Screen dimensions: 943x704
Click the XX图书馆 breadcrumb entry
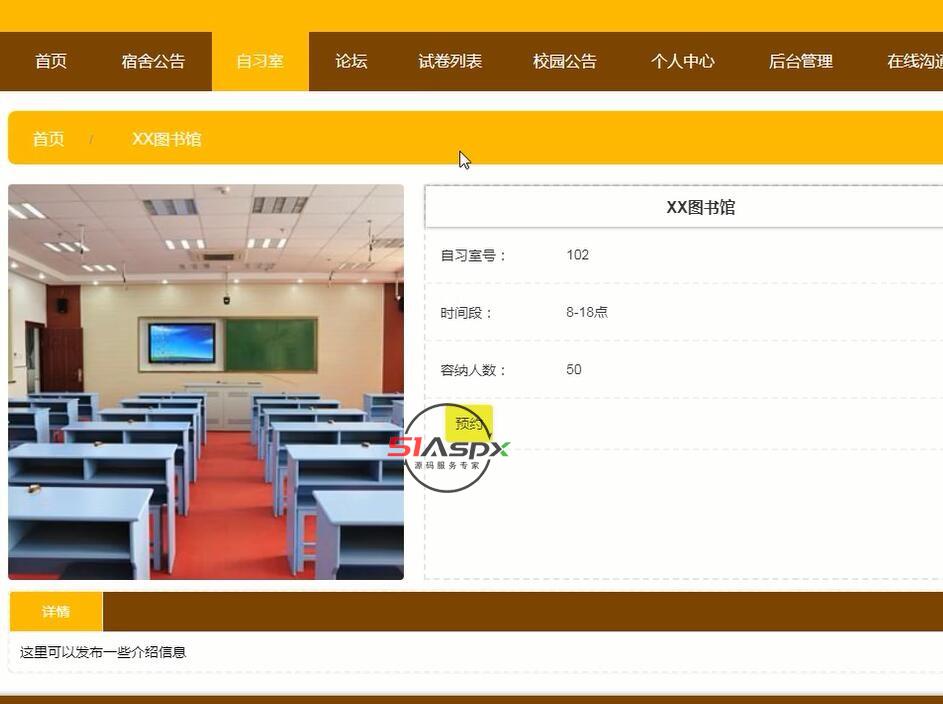point(167,139)
